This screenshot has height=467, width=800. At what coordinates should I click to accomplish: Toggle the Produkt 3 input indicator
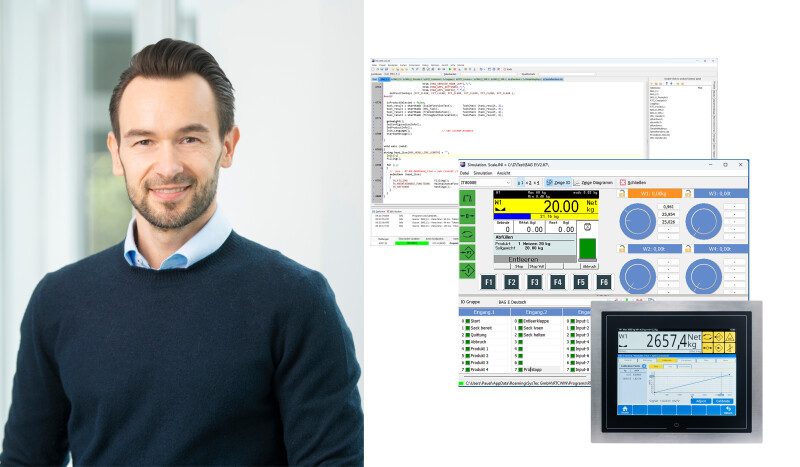point(467,362)
